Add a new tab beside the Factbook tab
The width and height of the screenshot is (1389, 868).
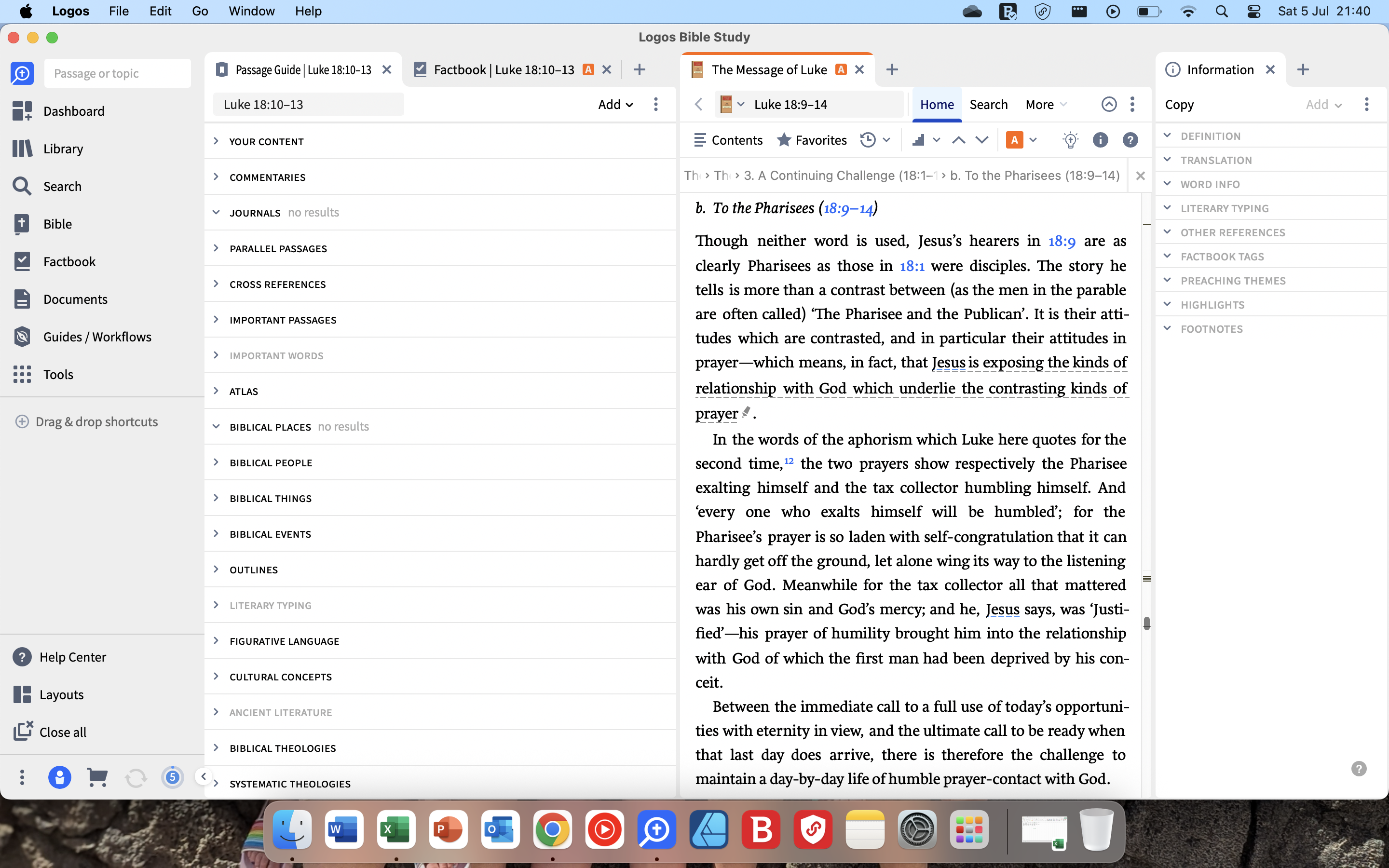point(640,69)
